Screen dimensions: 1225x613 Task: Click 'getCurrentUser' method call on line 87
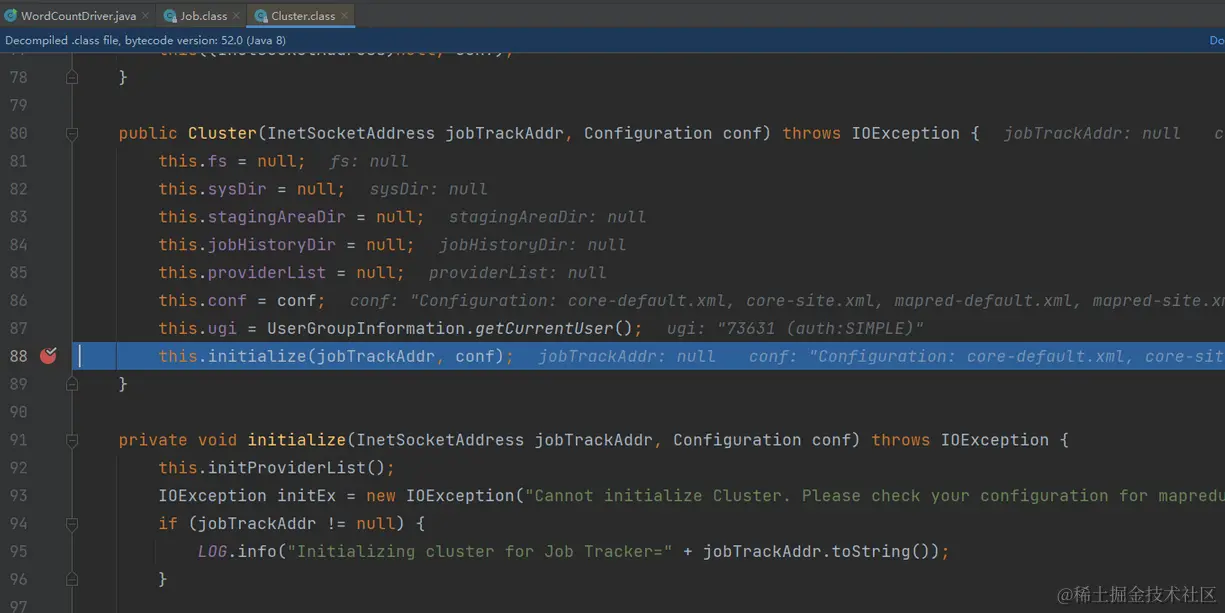click(543, 328)
